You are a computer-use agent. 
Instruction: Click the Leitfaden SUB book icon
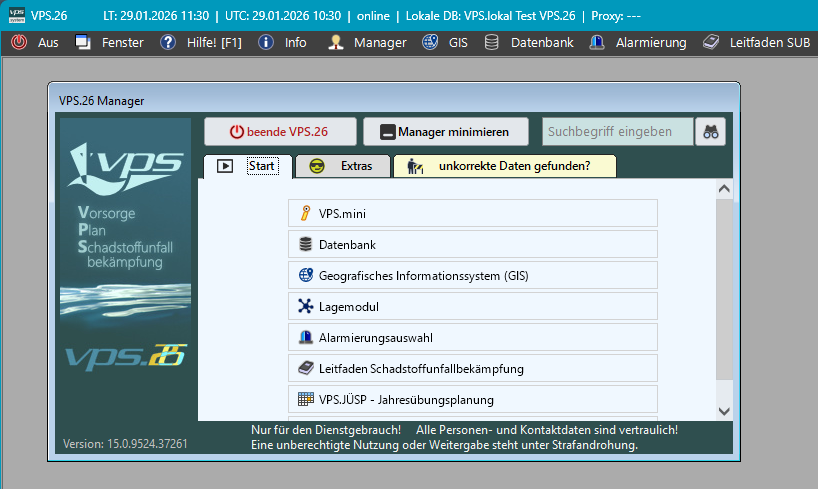click(x=711, y=43)
